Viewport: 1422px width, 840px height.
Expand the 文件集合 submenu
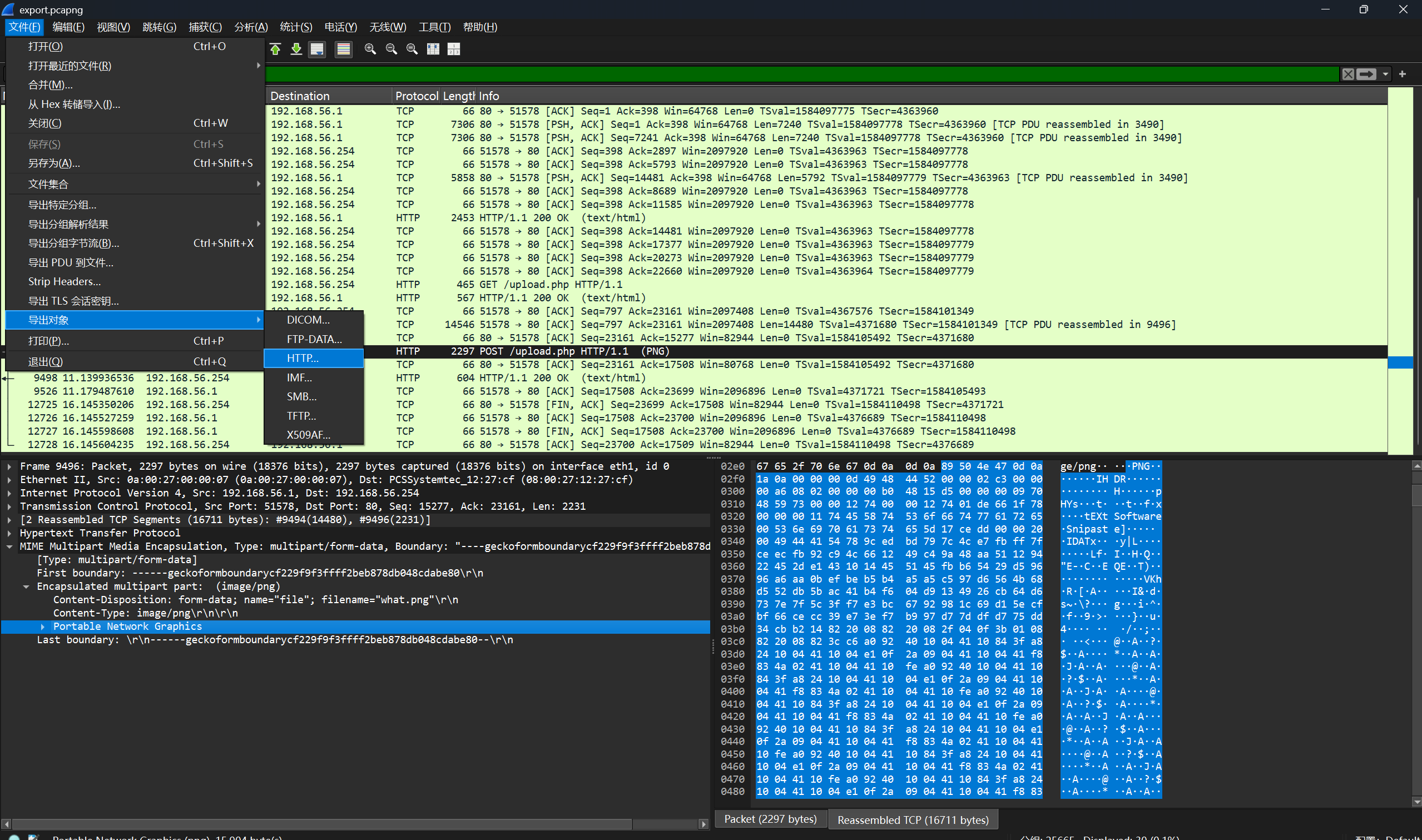[135, 184]
